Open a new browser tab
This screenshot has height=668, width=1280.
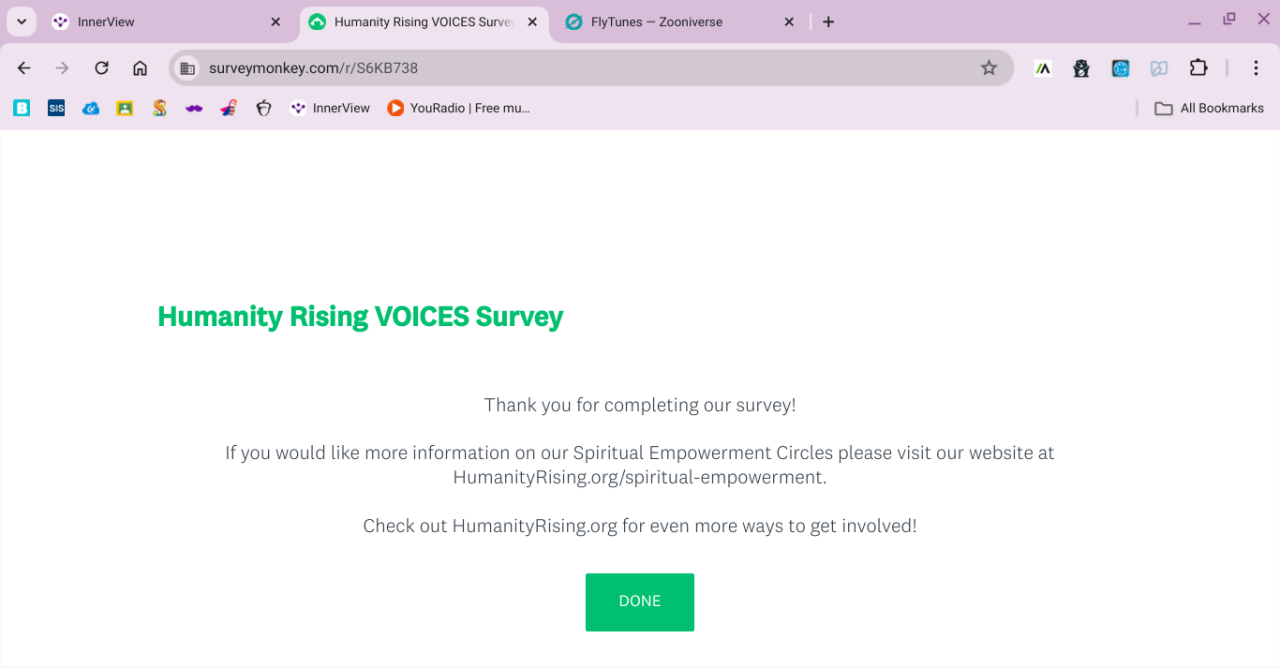tap(828, 21)
